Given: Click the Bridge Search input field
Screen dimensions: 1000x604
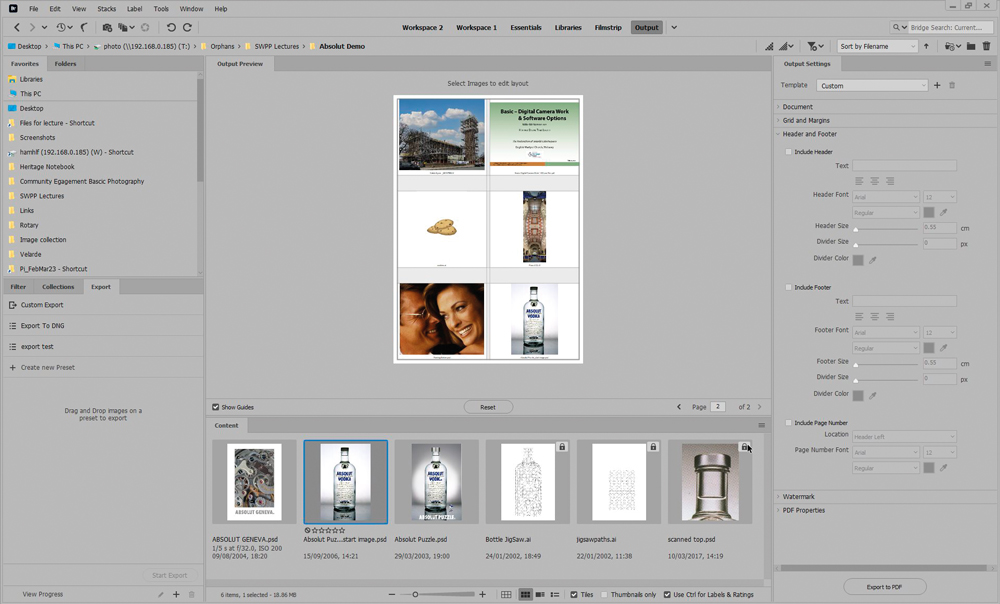Looking at the screenshot, I should click(x=950, y=27).
